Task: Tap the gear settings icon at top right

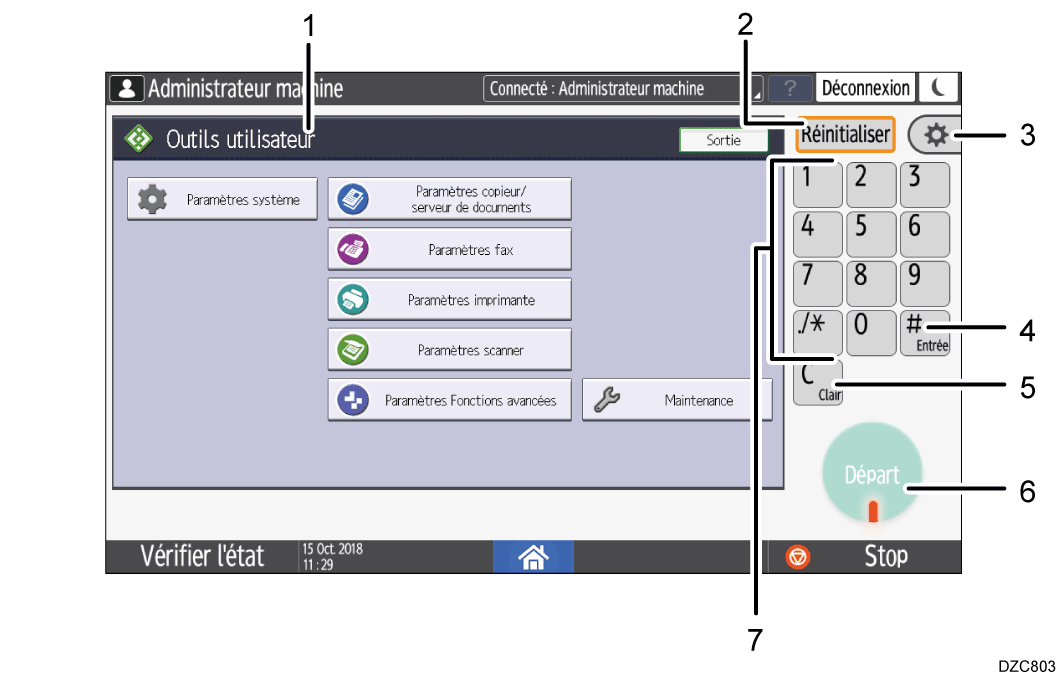Action: pos(936,135)
